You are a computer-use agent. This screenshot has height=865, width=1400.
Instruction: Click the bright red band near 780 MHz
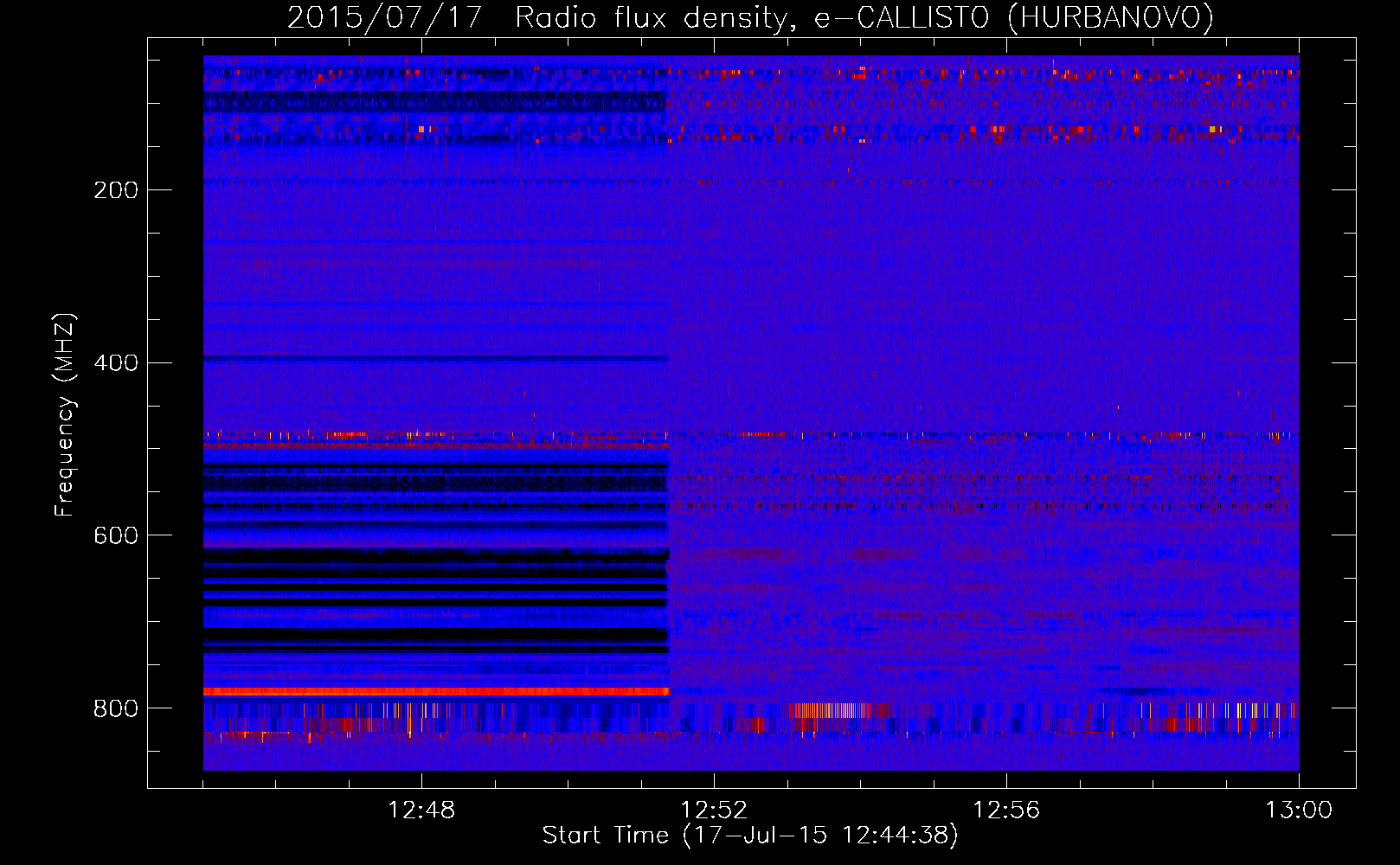(436, 692)
